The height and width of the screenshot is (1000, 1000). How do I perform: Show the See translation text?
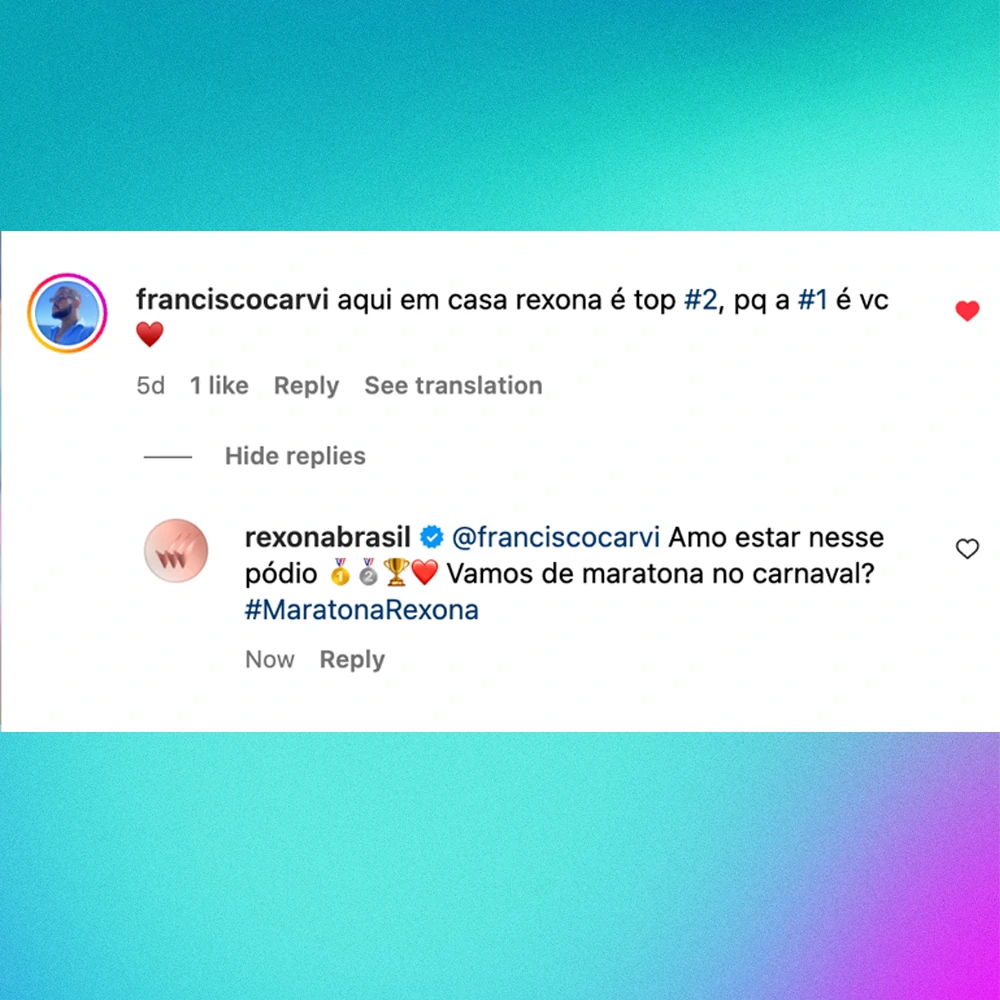click(453, 385)
